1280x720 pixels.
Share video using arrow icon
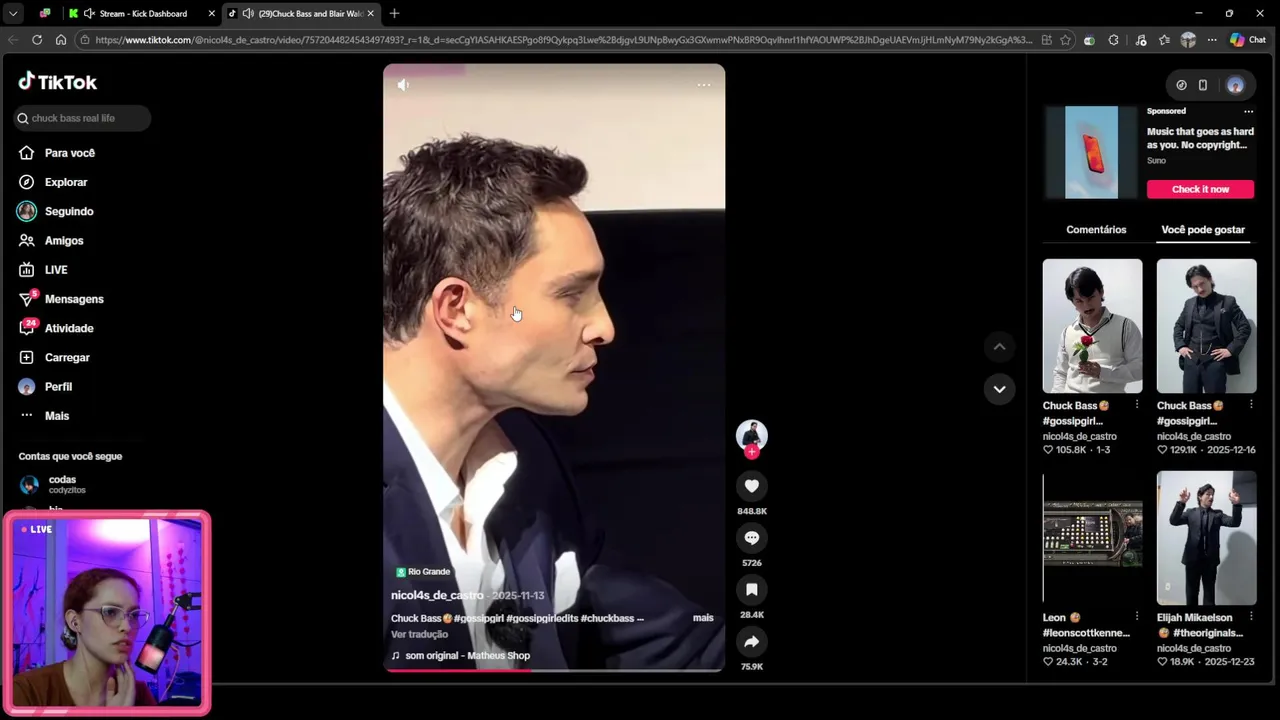click(x=752, y=642)
